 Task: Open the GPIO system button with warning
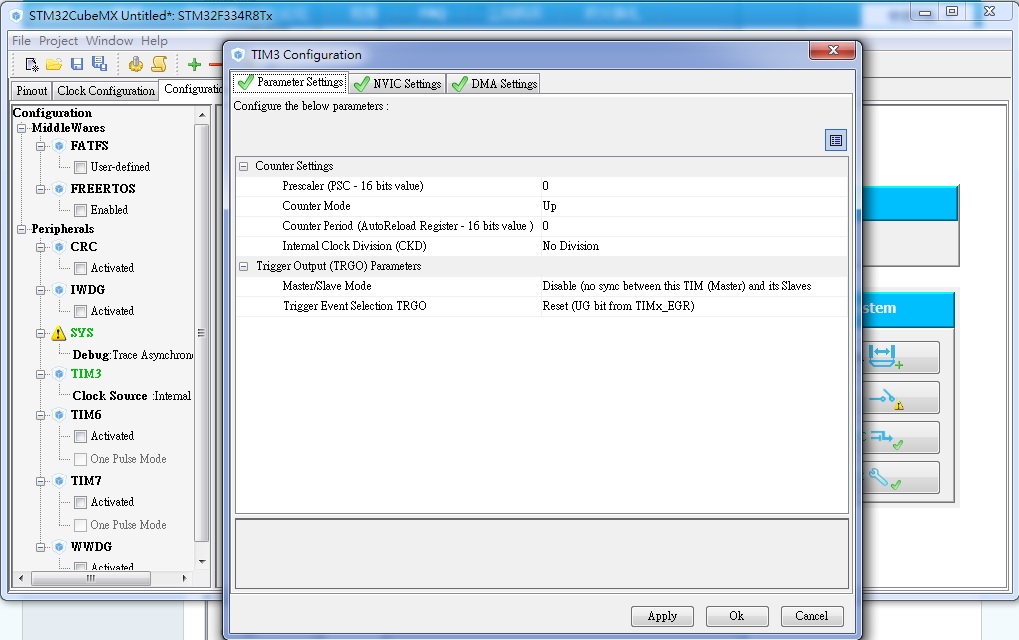click(x=901, y=397)
